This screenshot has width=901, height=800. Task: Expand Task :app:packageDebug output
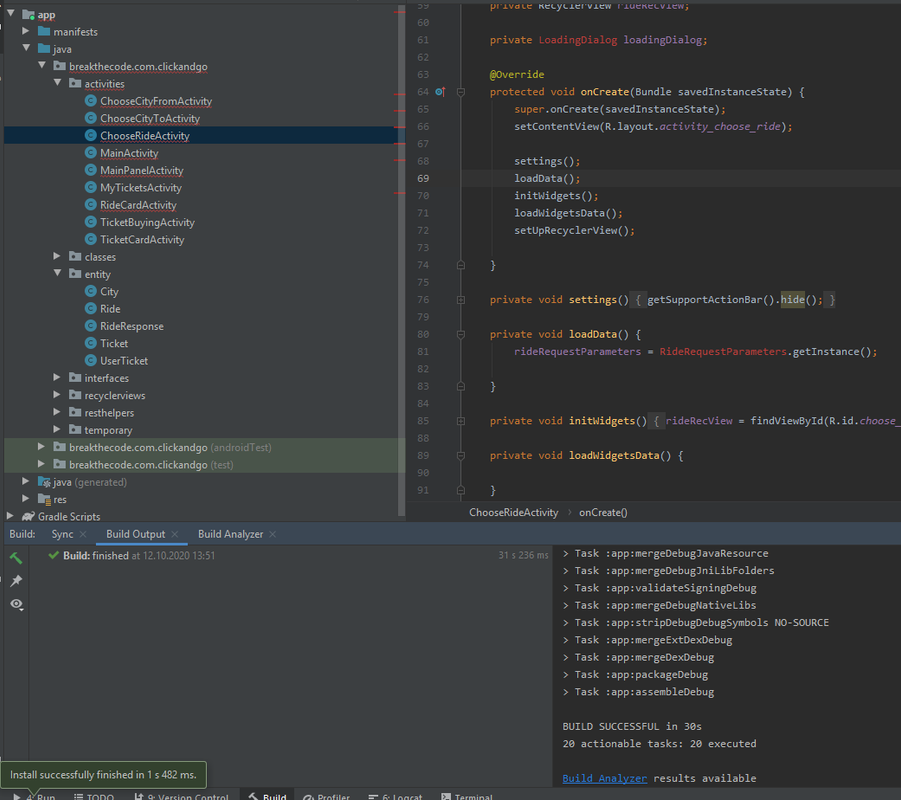coord(566,675)
